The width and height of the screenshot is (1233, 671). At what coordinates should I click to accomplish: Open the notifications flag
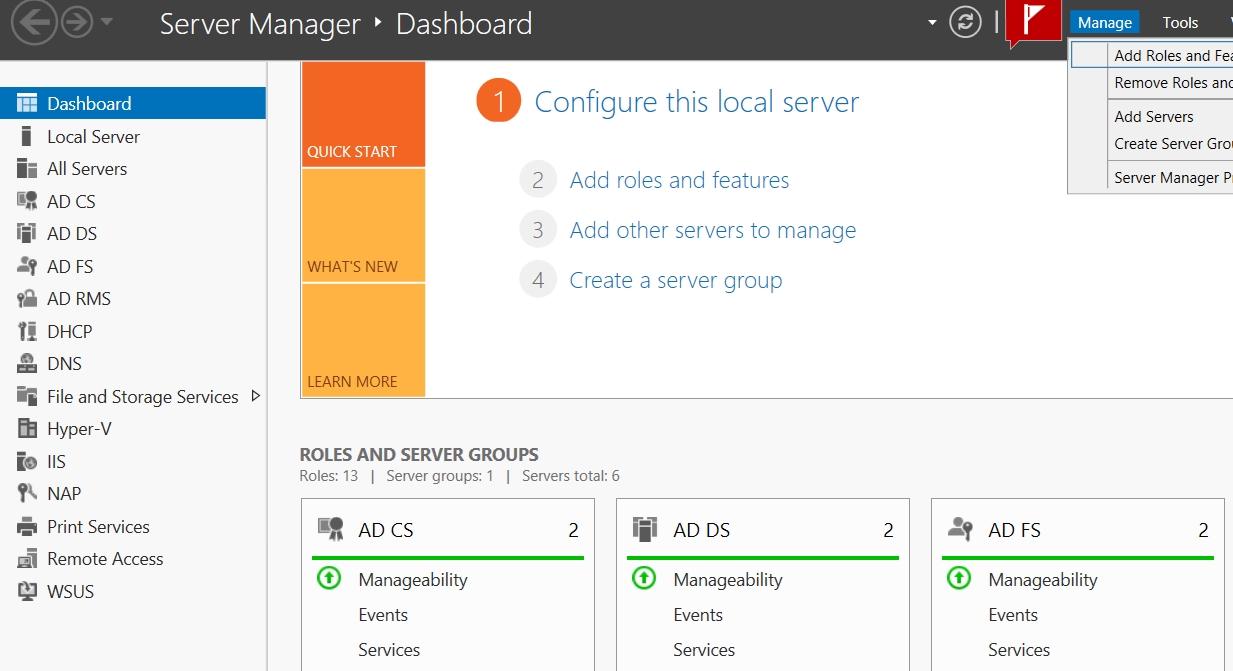click(x=1033, y=22)
